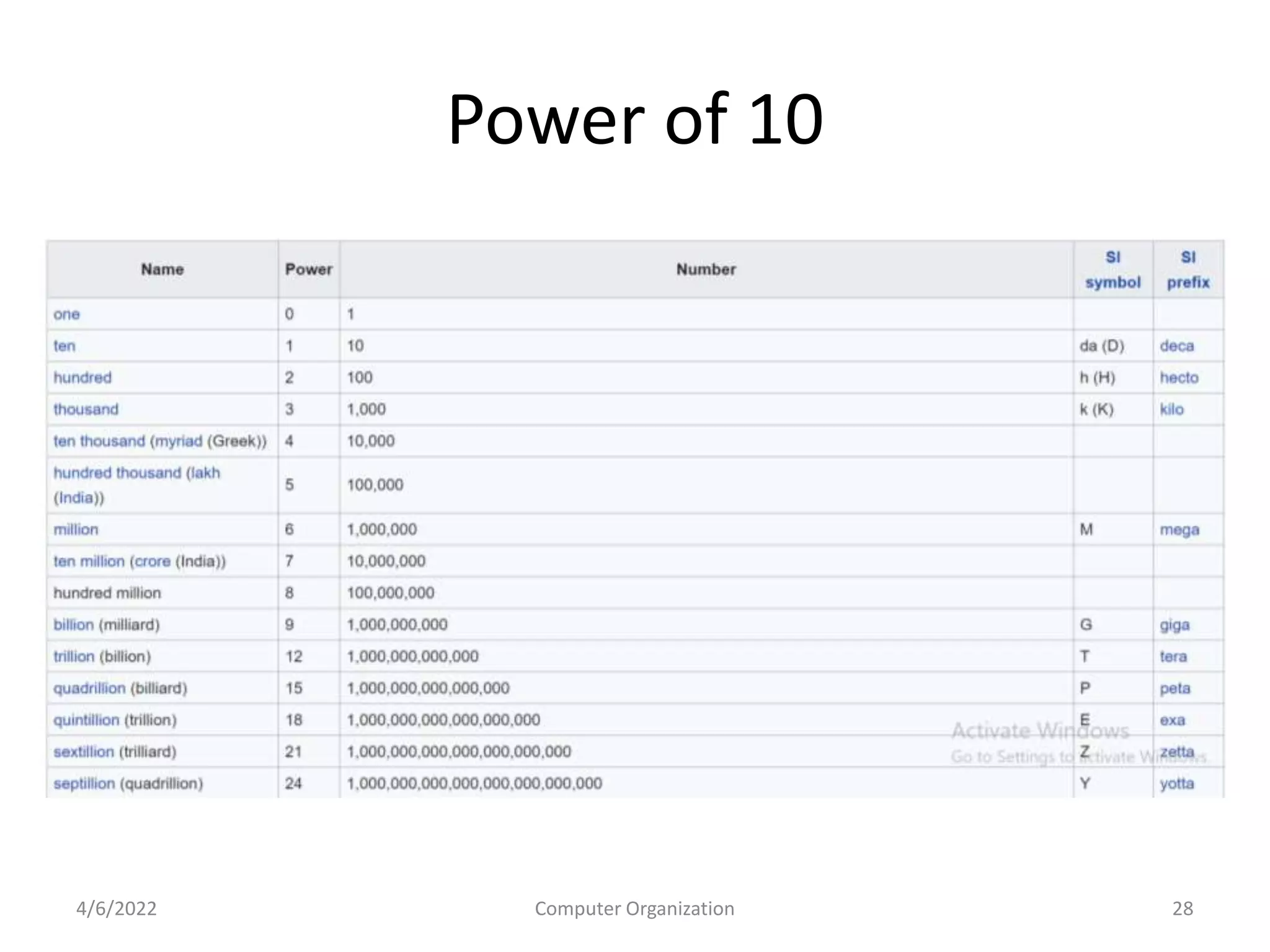Screen dimensions: 1270x952
Task: Click the 'ten thousand' link text
Action: pos(99,441)
